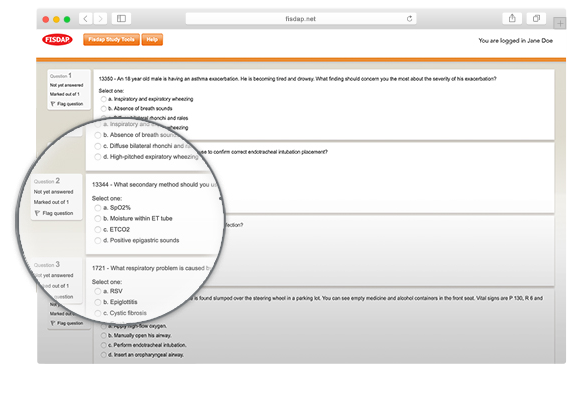570x410 pixels.
Task: Open the browser share icon
Action: click(512, 18)
